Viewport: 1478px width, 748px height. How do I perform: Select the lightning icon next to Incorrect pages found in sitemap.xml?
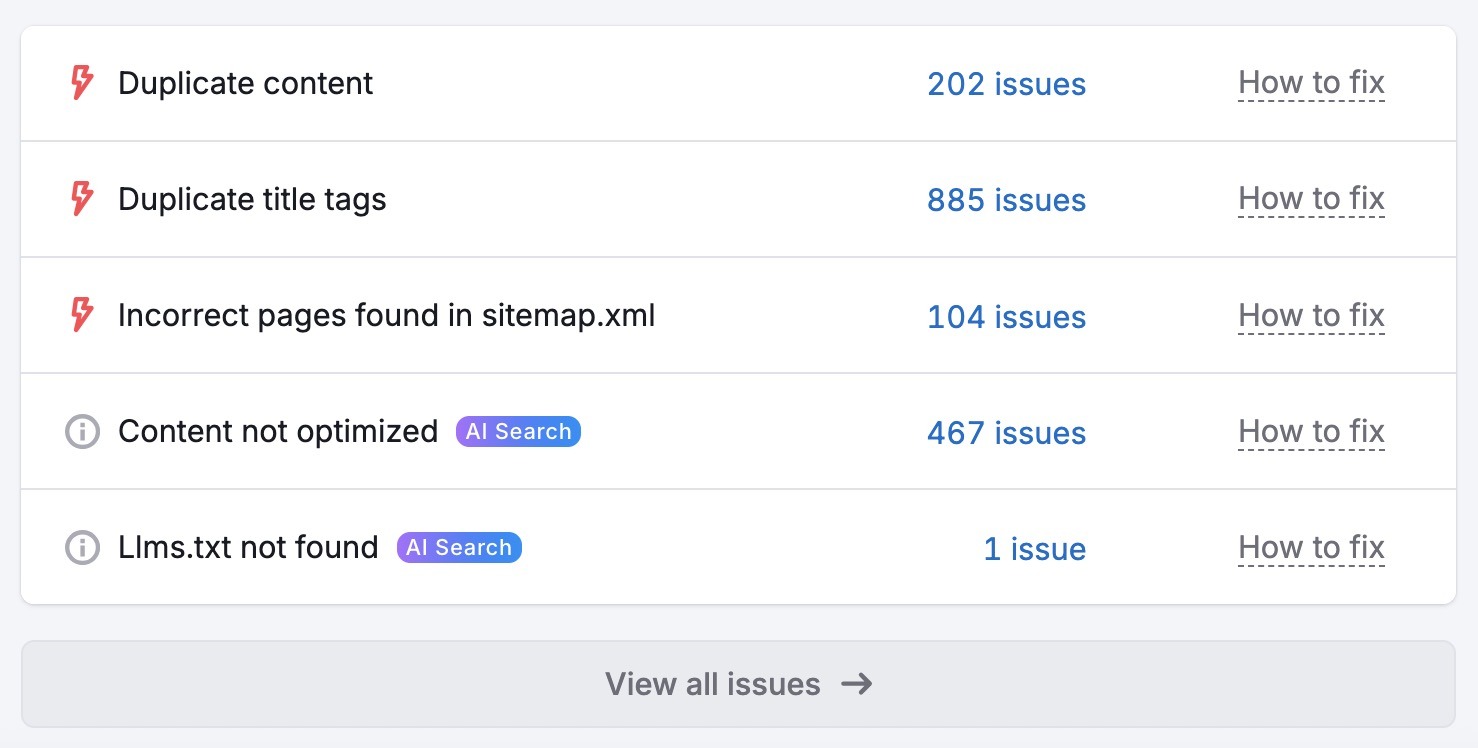tap(81, 315)
